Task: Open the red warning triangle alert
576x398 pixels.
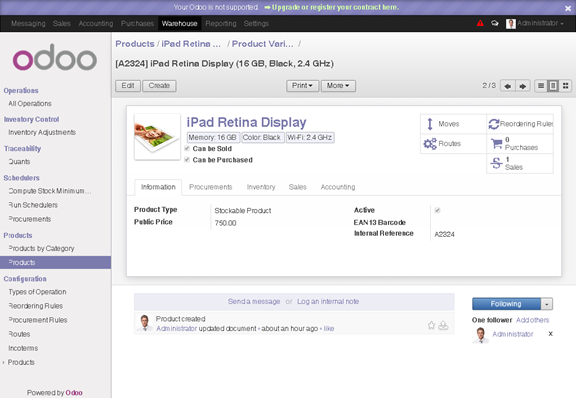Action: [x=480, y=23]
